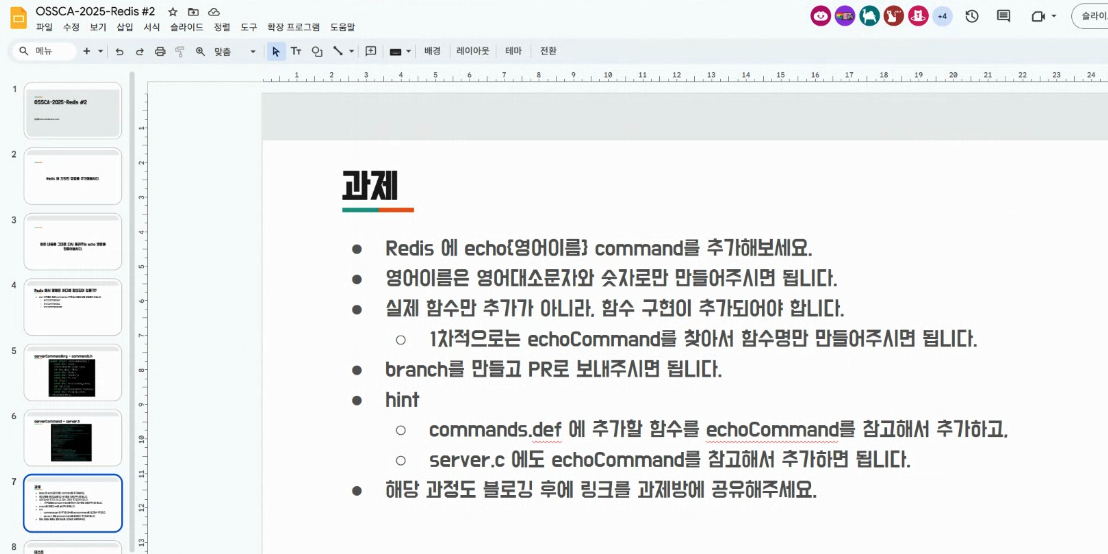Click the teal camel collaborator avatar
Screen dimensions: 1108x554
coord(869,16)
